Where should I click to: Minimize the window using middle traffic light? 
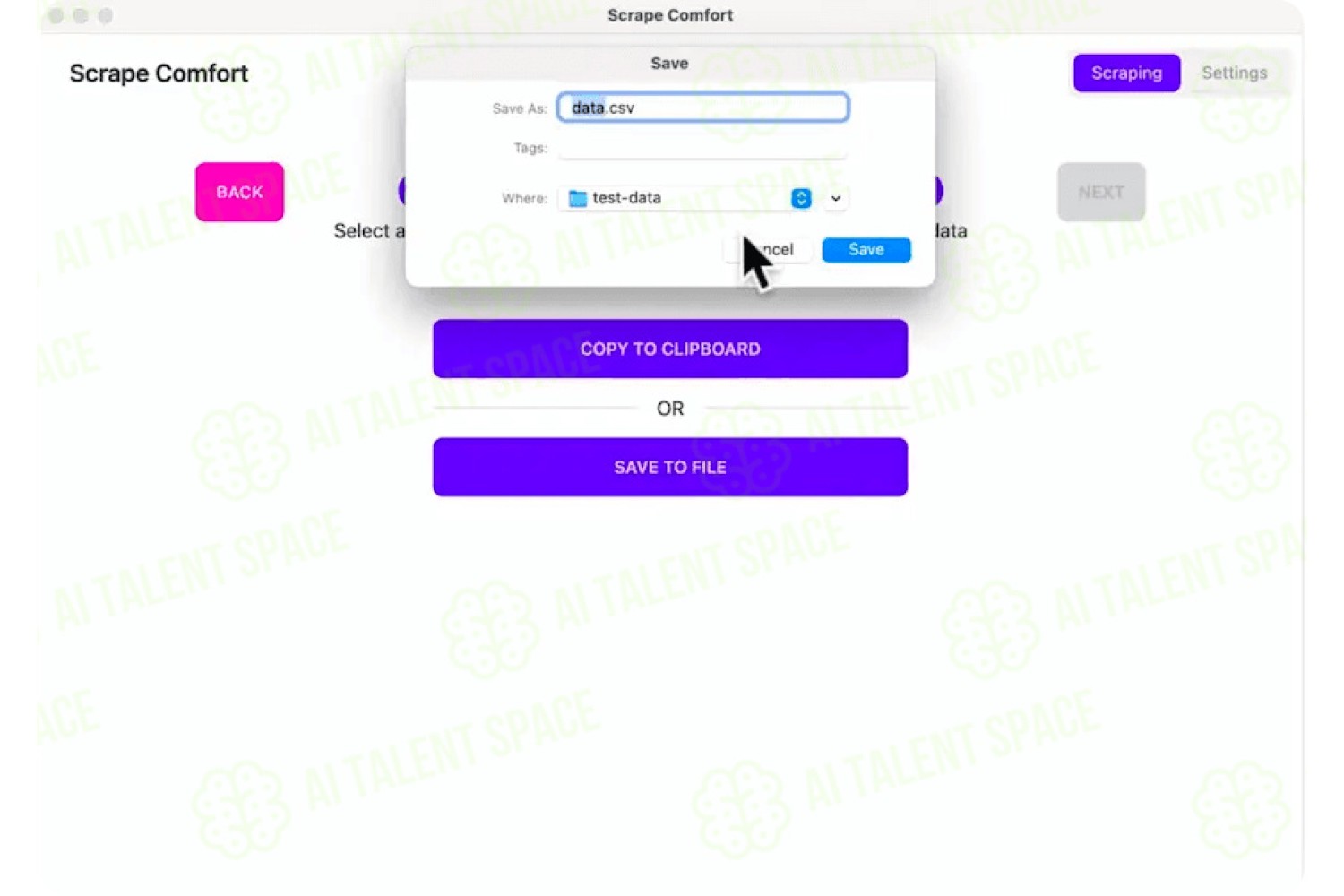81,15
